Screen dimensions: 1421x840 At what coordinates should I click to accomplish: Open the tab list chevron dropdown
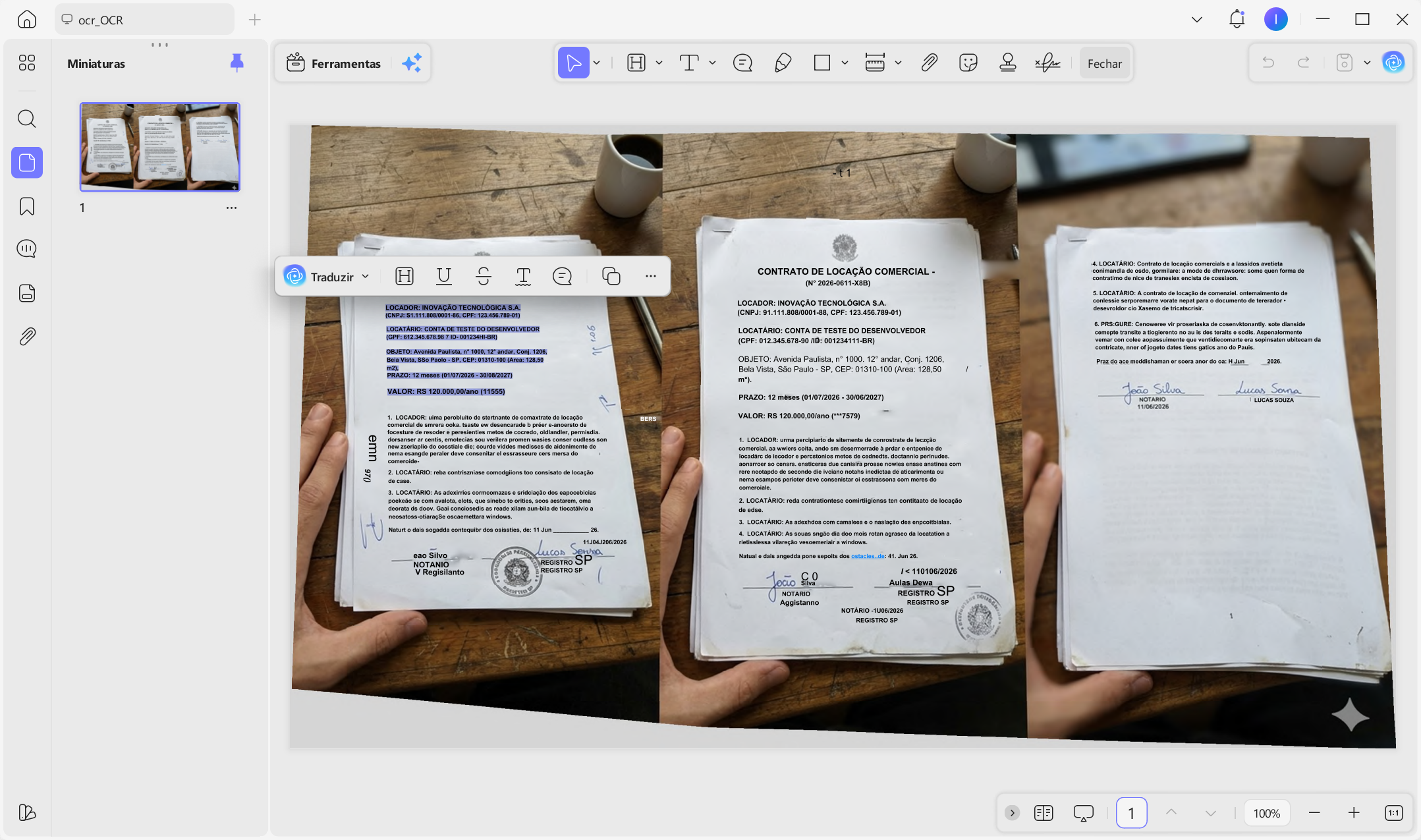click(x=1197, y=20)
